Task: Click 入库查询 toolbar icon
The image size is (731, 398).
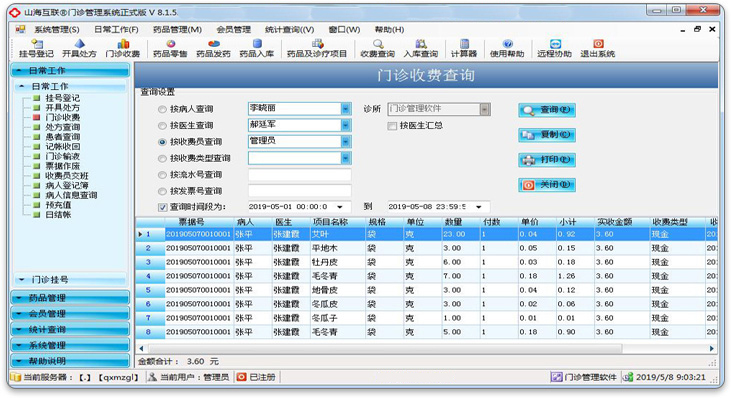Action: click(x=421, y=48)
